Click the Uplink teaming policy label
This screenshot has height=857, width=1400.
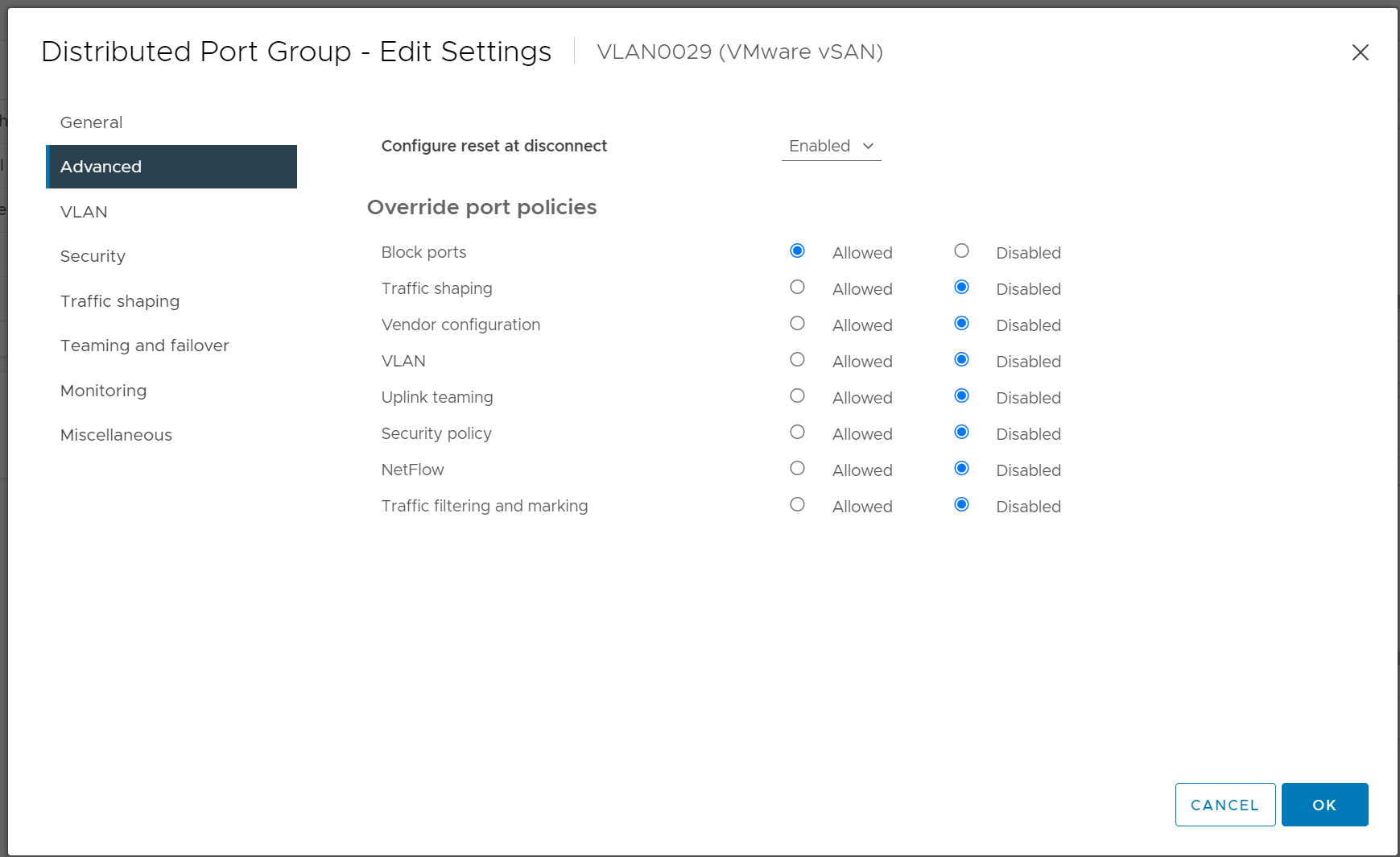click(437, 397)
